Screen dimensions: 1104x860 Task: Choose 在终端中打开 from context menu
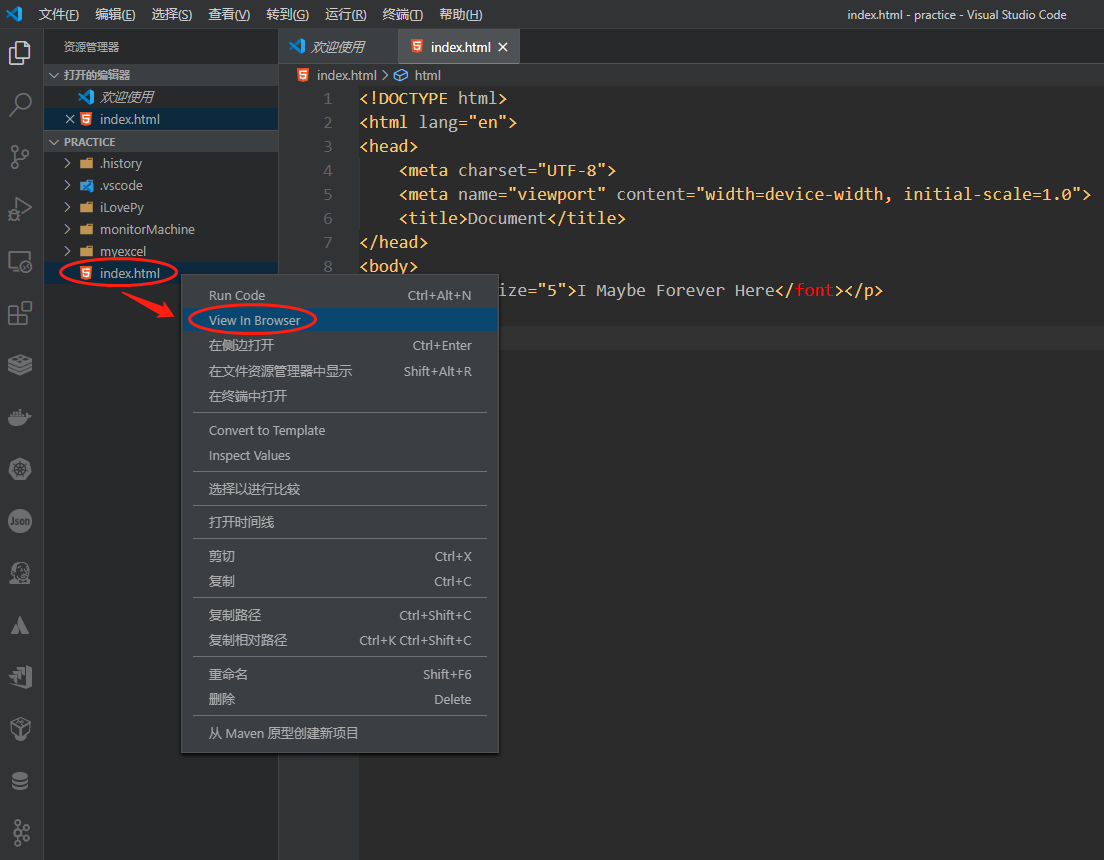[x=339, y=396]
